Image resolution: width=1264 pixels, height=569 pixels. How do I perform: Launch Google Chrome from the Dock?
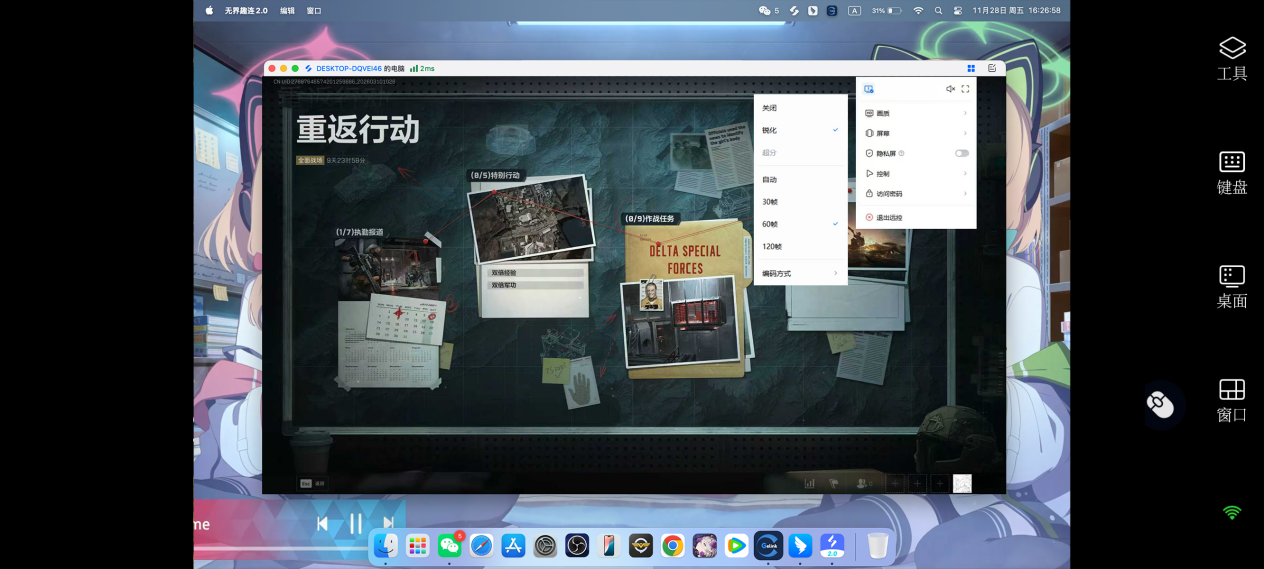tap(673, 545)
